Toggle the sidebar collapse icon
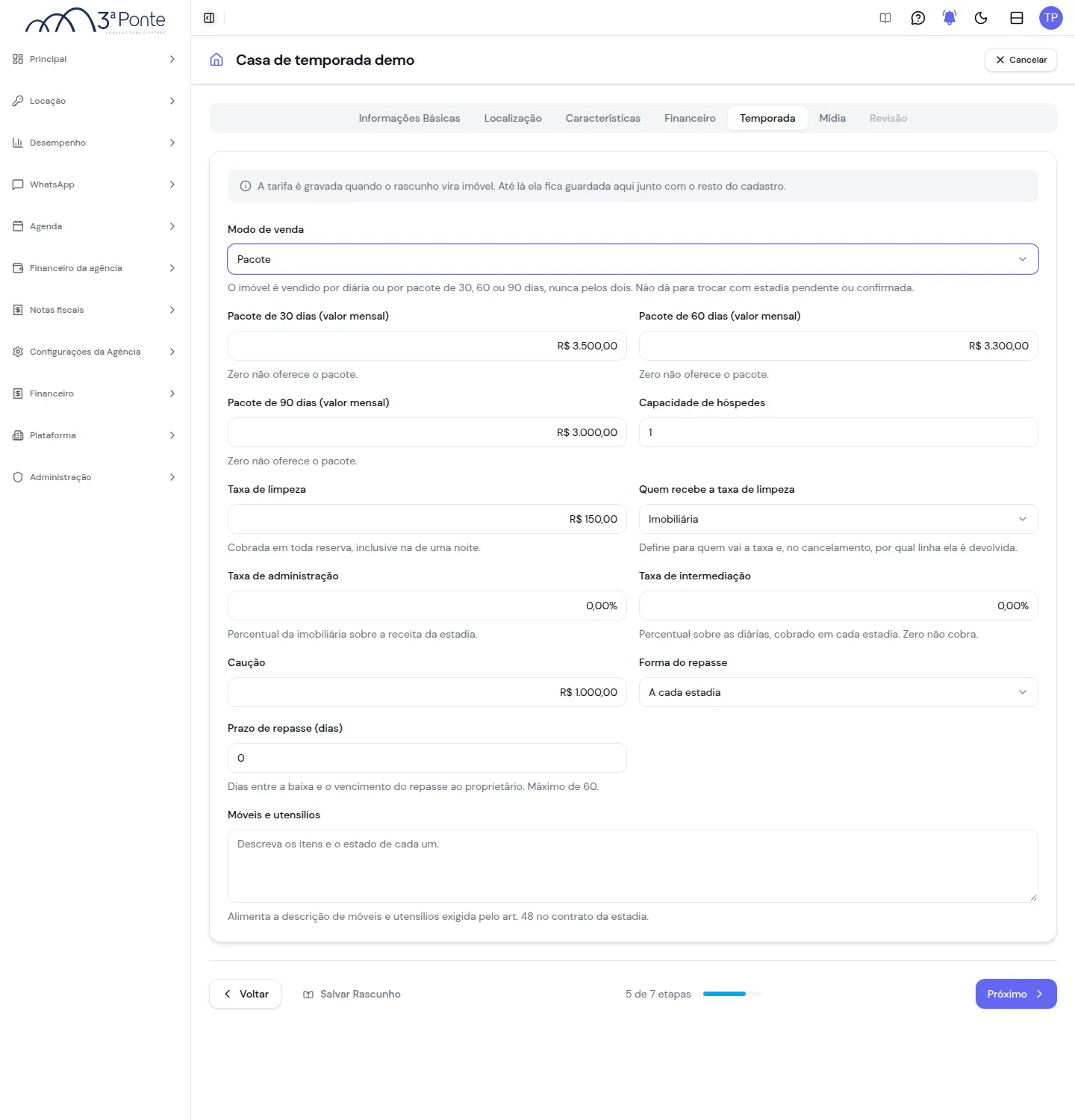 [x=209, y=18]
